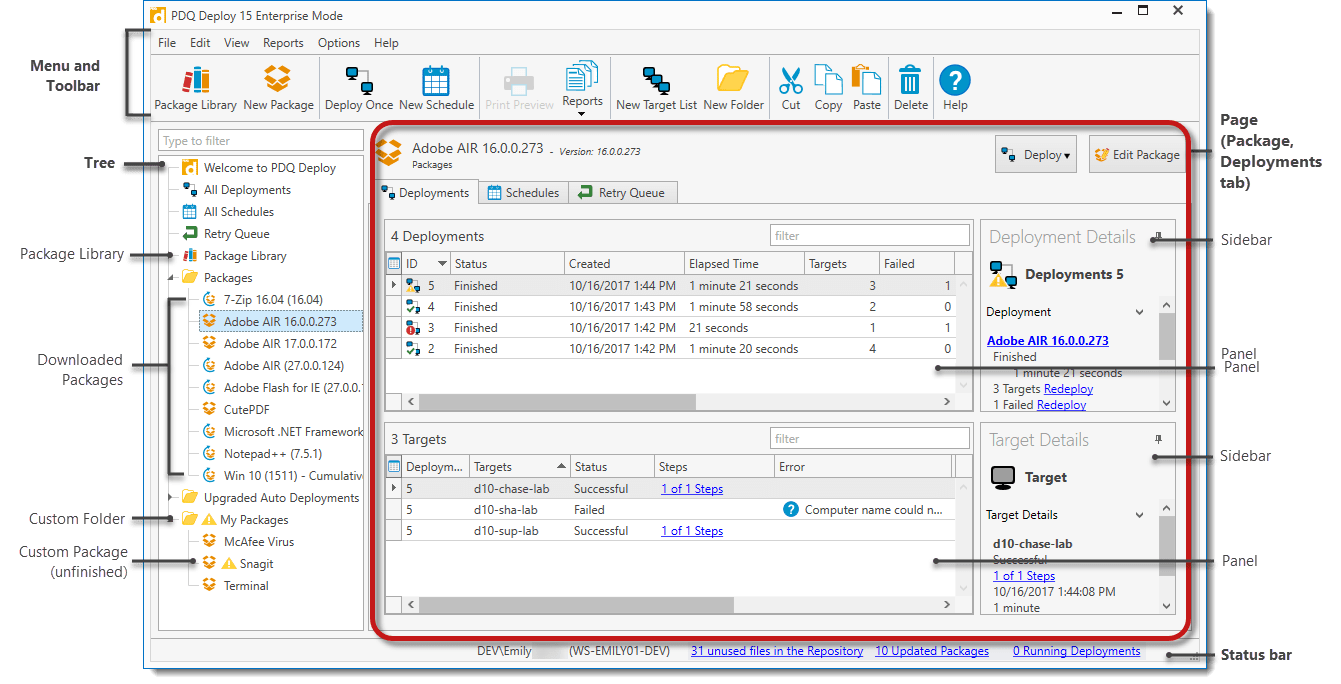Select the Delete toolbar icon

click(x=910, y=87)
